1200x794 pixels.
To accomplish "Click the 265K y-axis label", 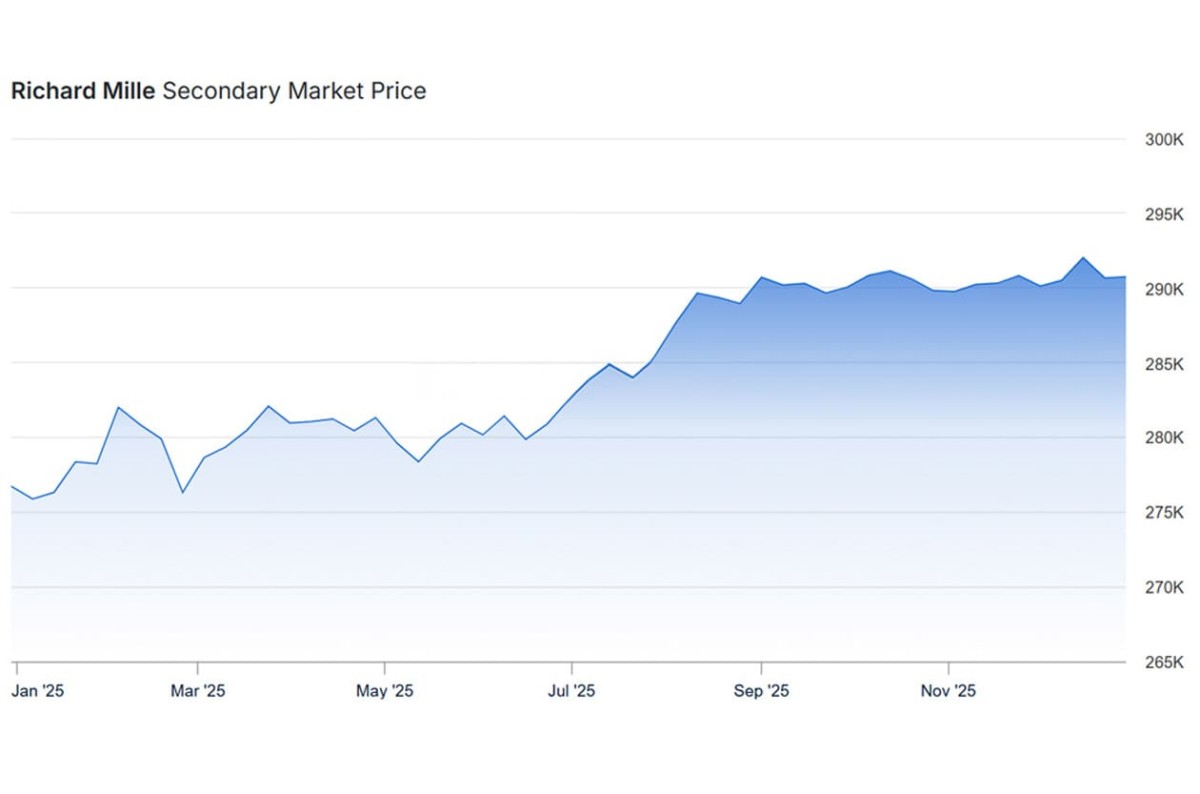I will point(1164,662).
